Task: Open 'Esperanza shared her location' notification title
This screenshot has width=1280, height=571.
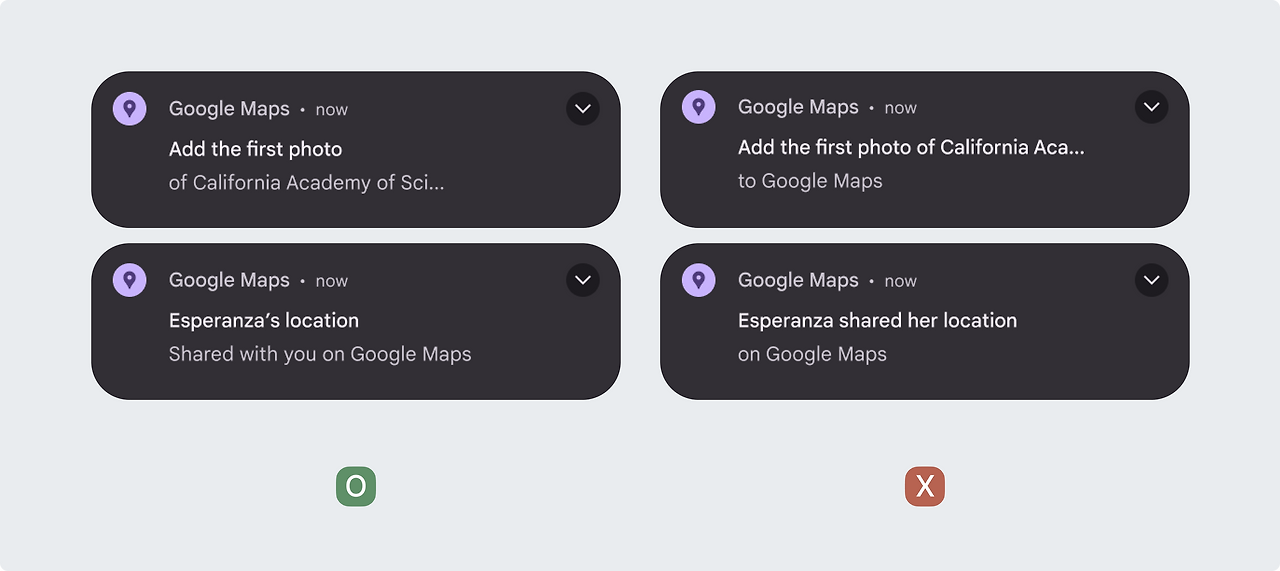Action: [x=878, y=321]
